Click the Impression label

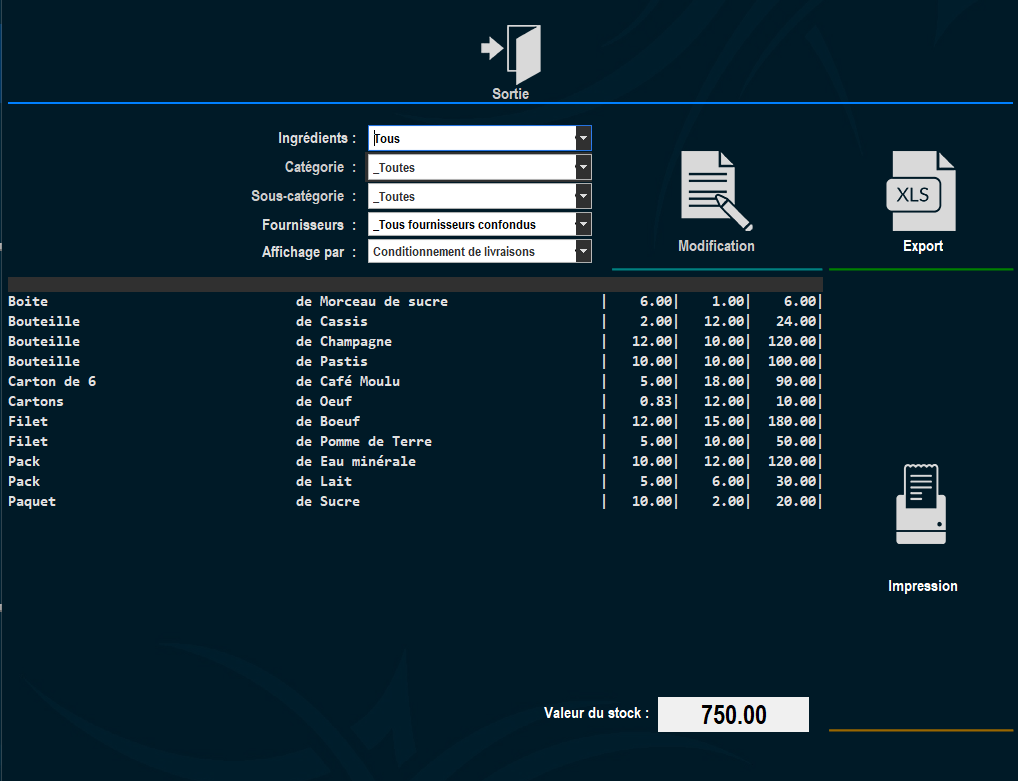tap(923, 586)
